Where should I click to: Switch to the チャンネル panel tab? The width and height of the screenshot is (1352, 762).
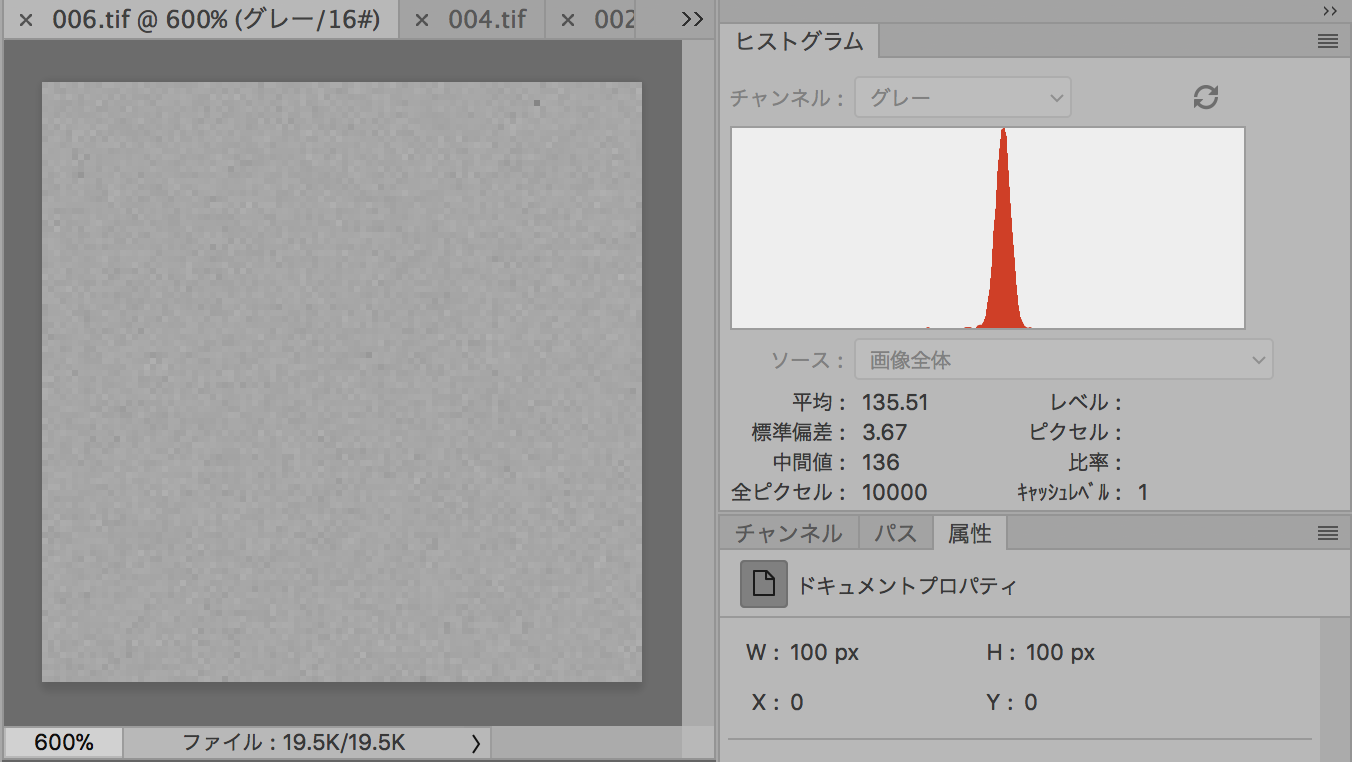(x=788, y=534)
